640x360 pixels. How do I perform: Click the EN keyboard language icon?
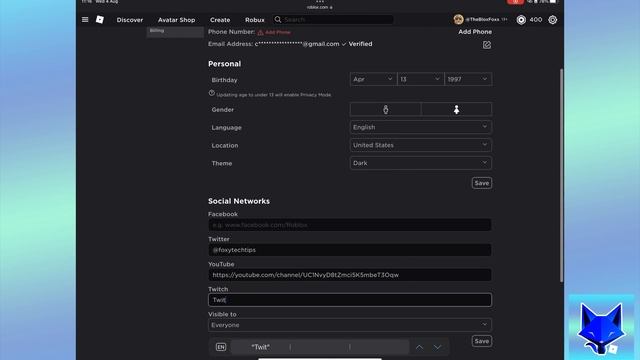pos(221,347)
